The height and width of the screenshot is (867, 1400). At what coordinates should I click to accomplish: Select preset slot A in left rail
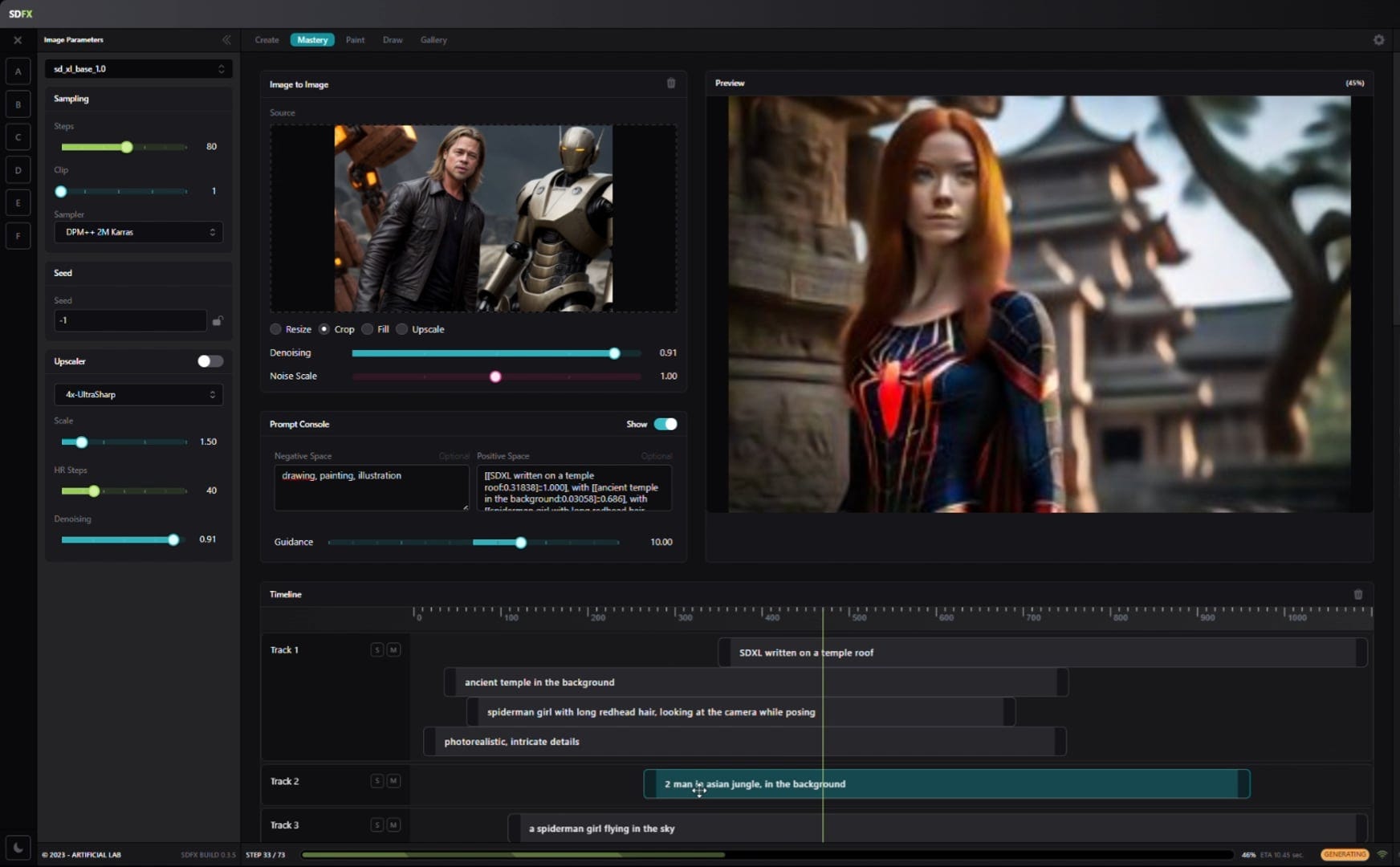[18, 71]
